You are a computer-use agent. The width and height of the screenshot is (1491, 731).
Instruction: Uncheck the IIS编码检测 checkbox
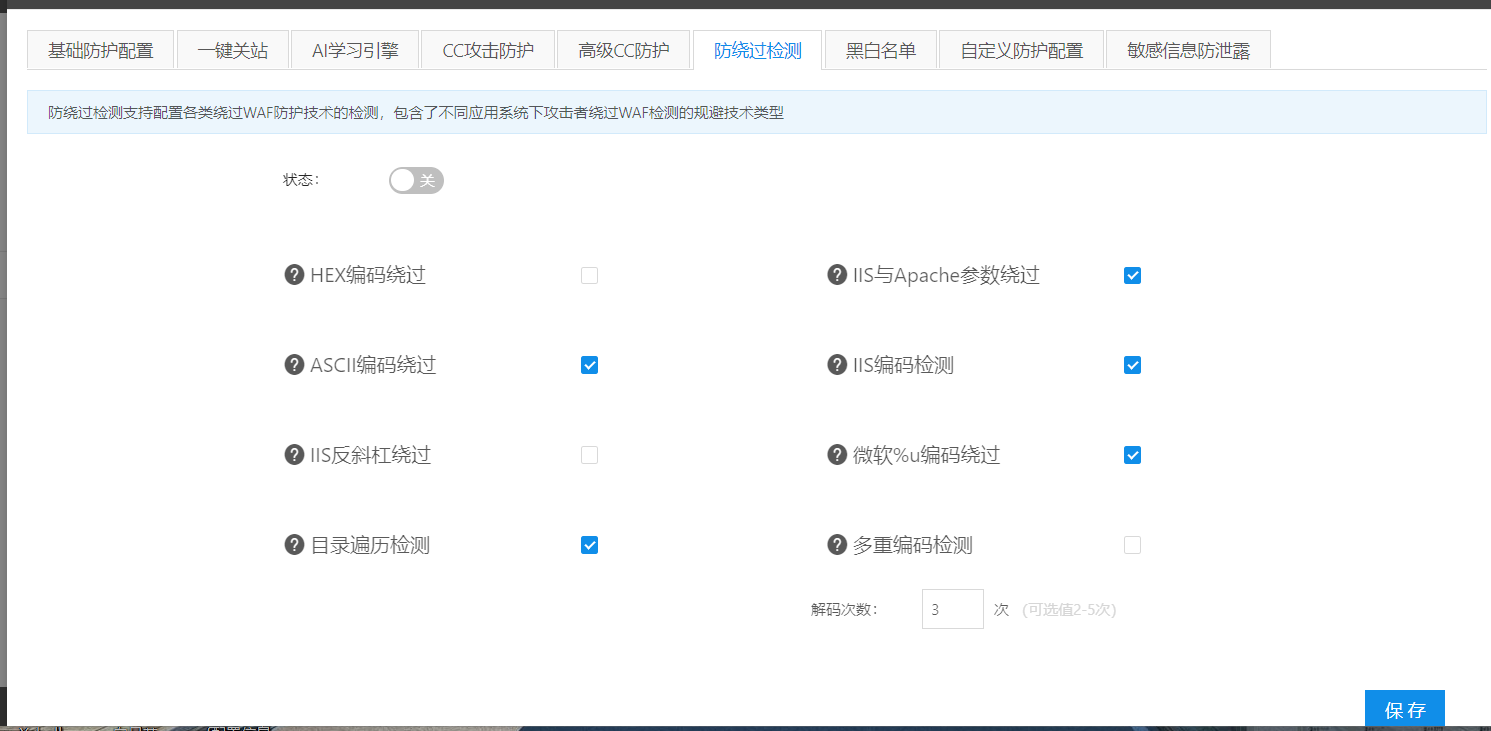[1132, 365]
